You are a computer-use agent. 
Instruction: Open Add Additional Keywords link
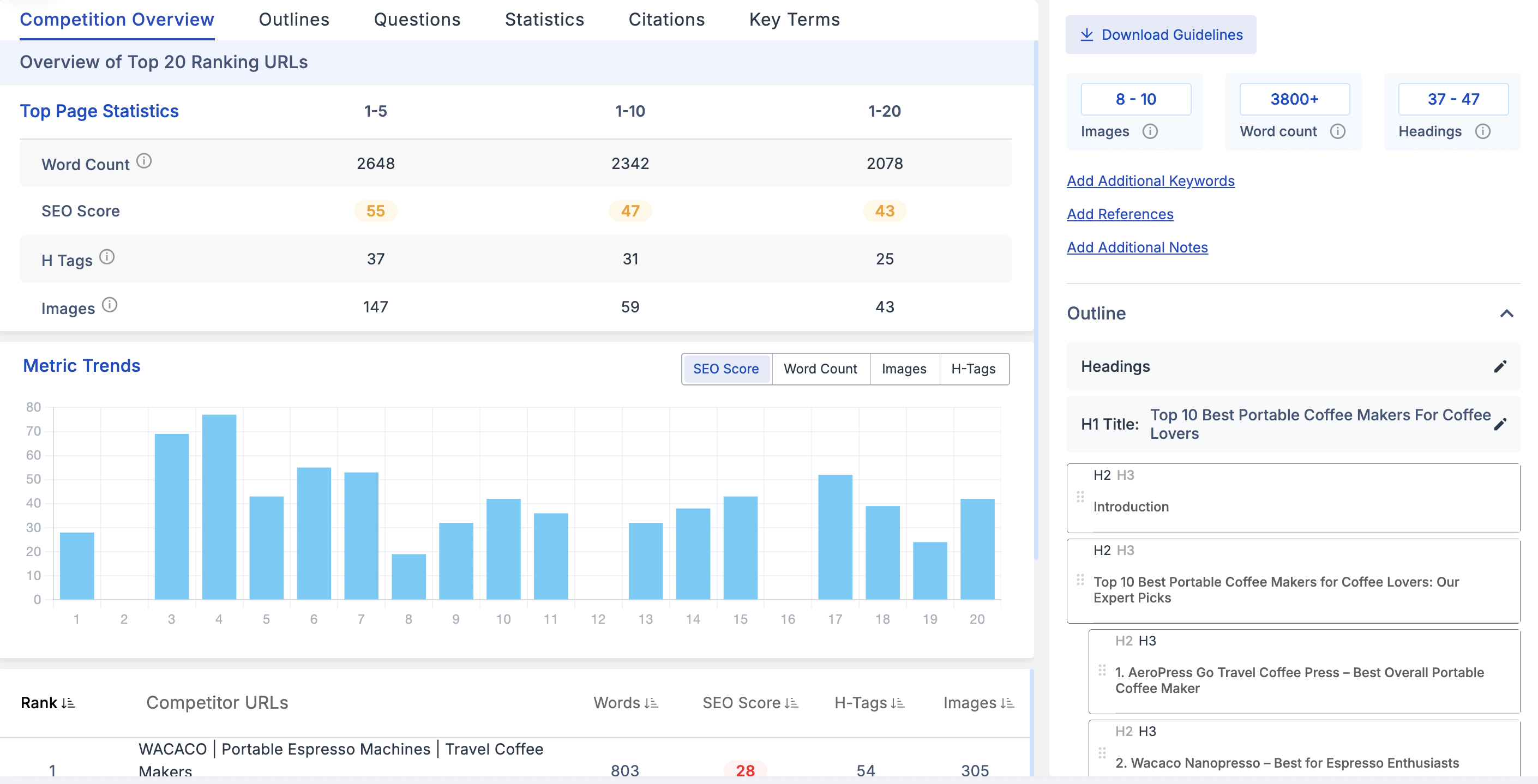click(x=1150, y=181)
